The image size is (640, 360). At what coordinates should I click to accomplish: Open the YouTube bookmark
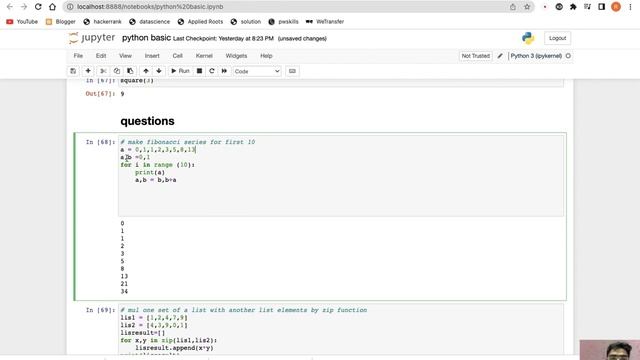22,22
